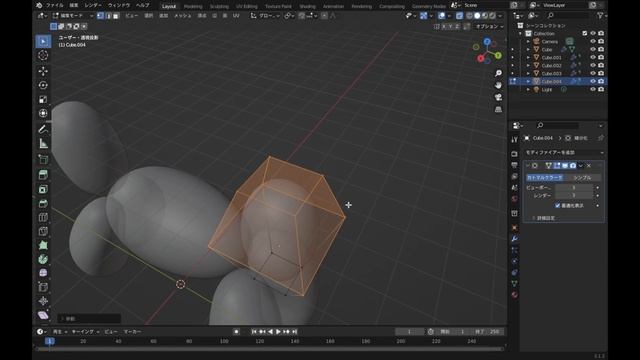Select Simple subdivision type button

coord(582,178)
